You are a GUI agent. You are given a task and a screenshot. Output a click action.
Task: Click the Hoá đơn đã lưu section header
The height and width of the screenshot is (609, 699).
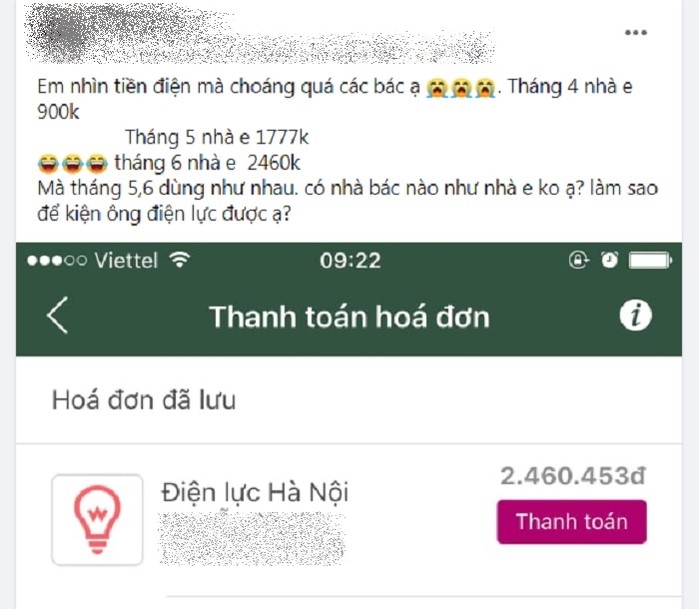(x=144, y=400)
